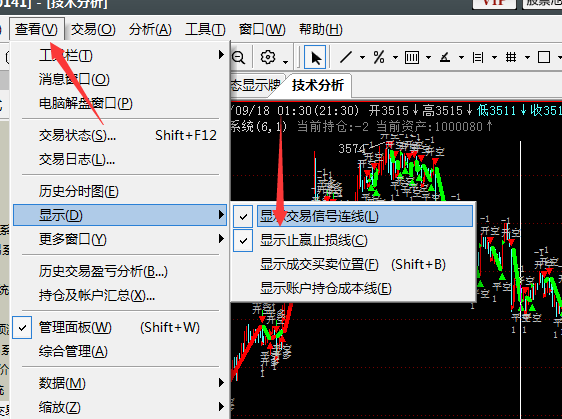
Task: Expand the 缩放(Z) submenu arrow
Action: pos(222,407)
